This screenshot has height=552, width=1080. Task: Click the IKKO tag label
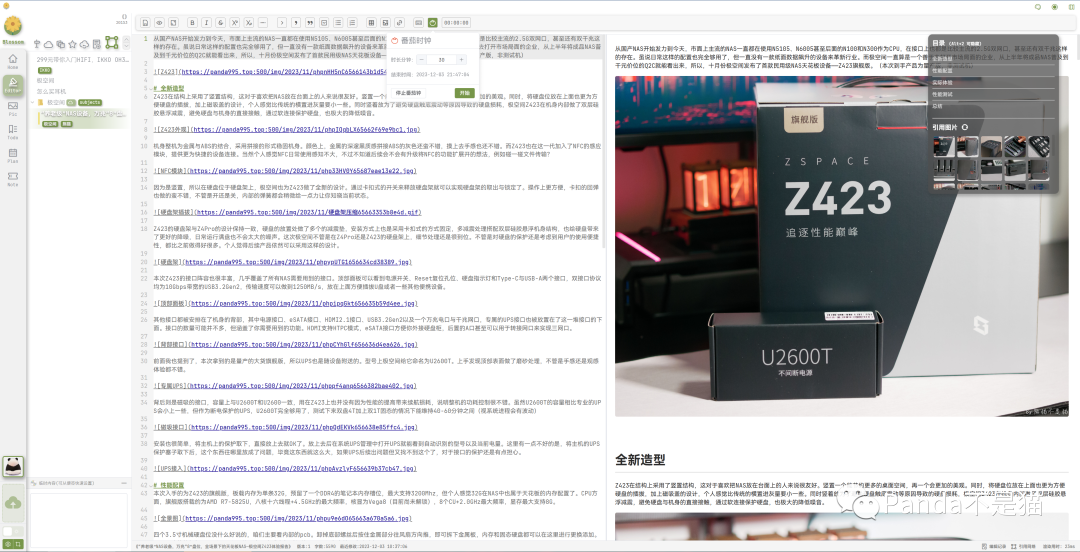(45, 70)
